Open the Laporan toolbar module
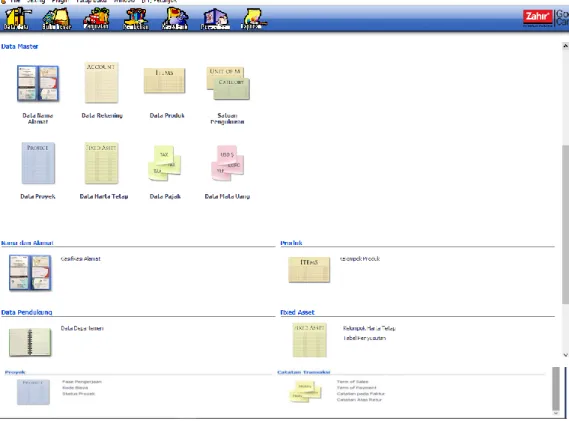The width and height of the screenshot is (569, 421). coord(253,18)
